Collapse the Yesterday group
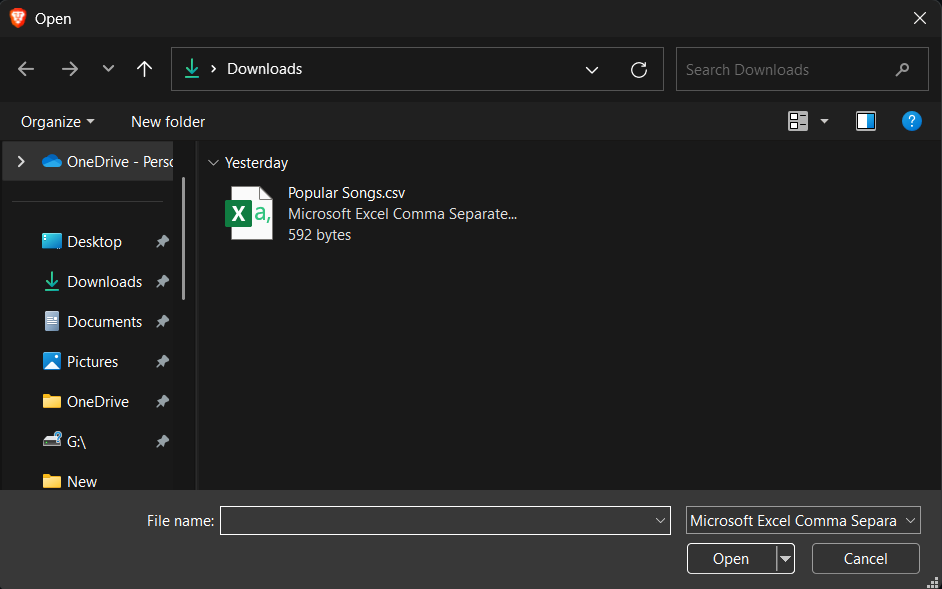The height and width of the screenshot is (589, 942). [213, 163]
